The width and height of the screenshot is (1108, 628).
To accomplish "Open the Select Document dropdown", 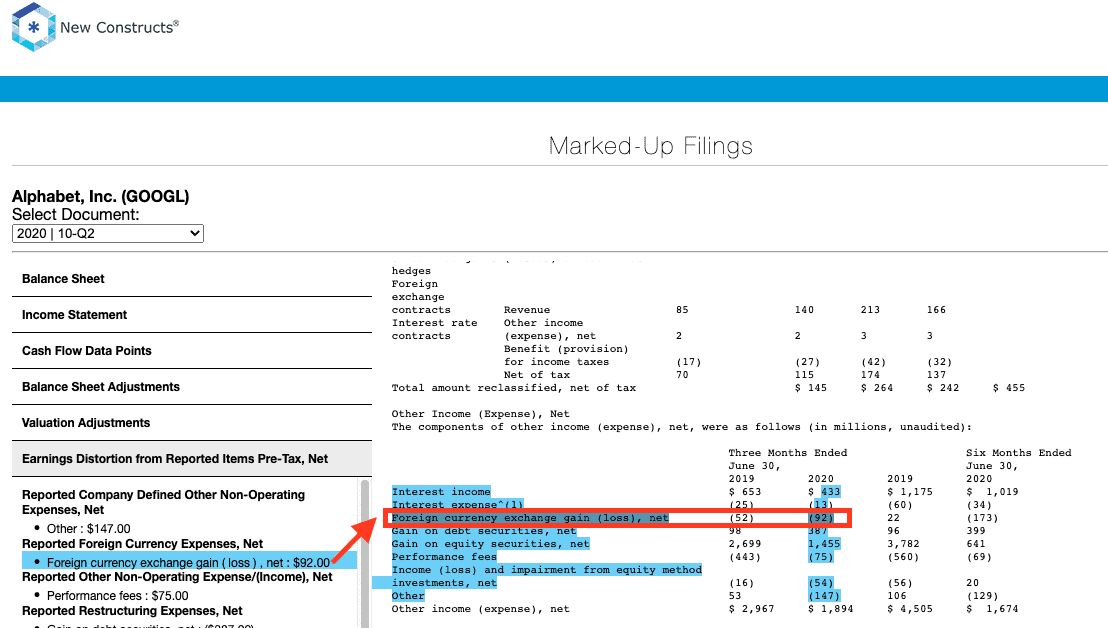I will coord(107,233).
